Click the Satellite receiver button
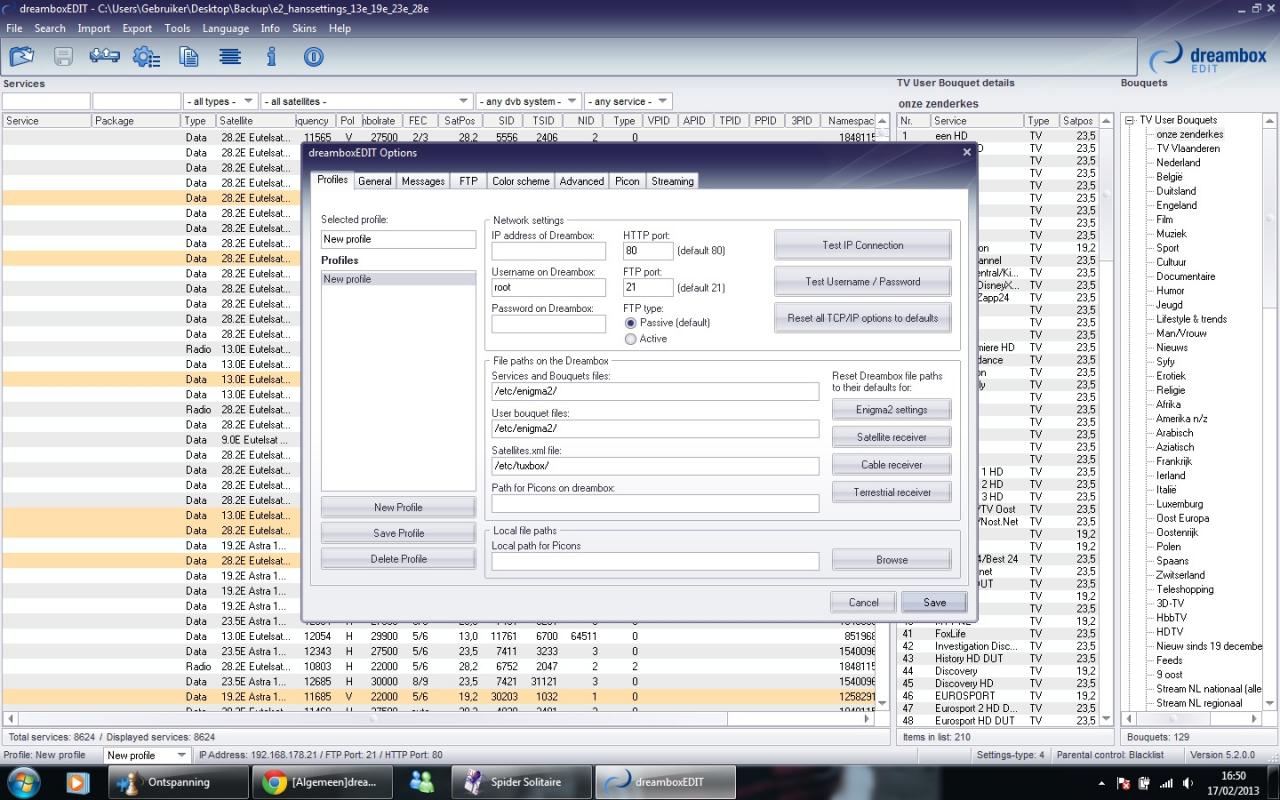1280x800 pixels. [891, 437]
